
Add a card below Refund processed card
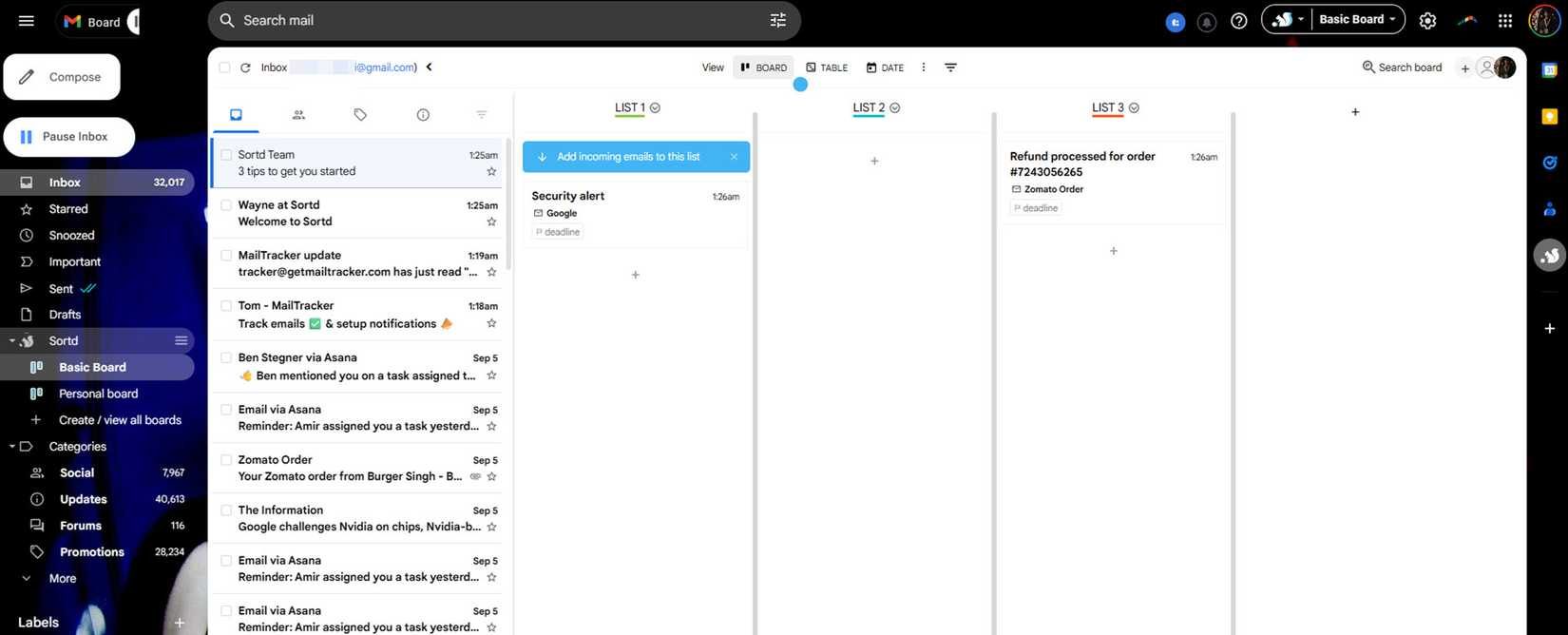point(1114,251)
